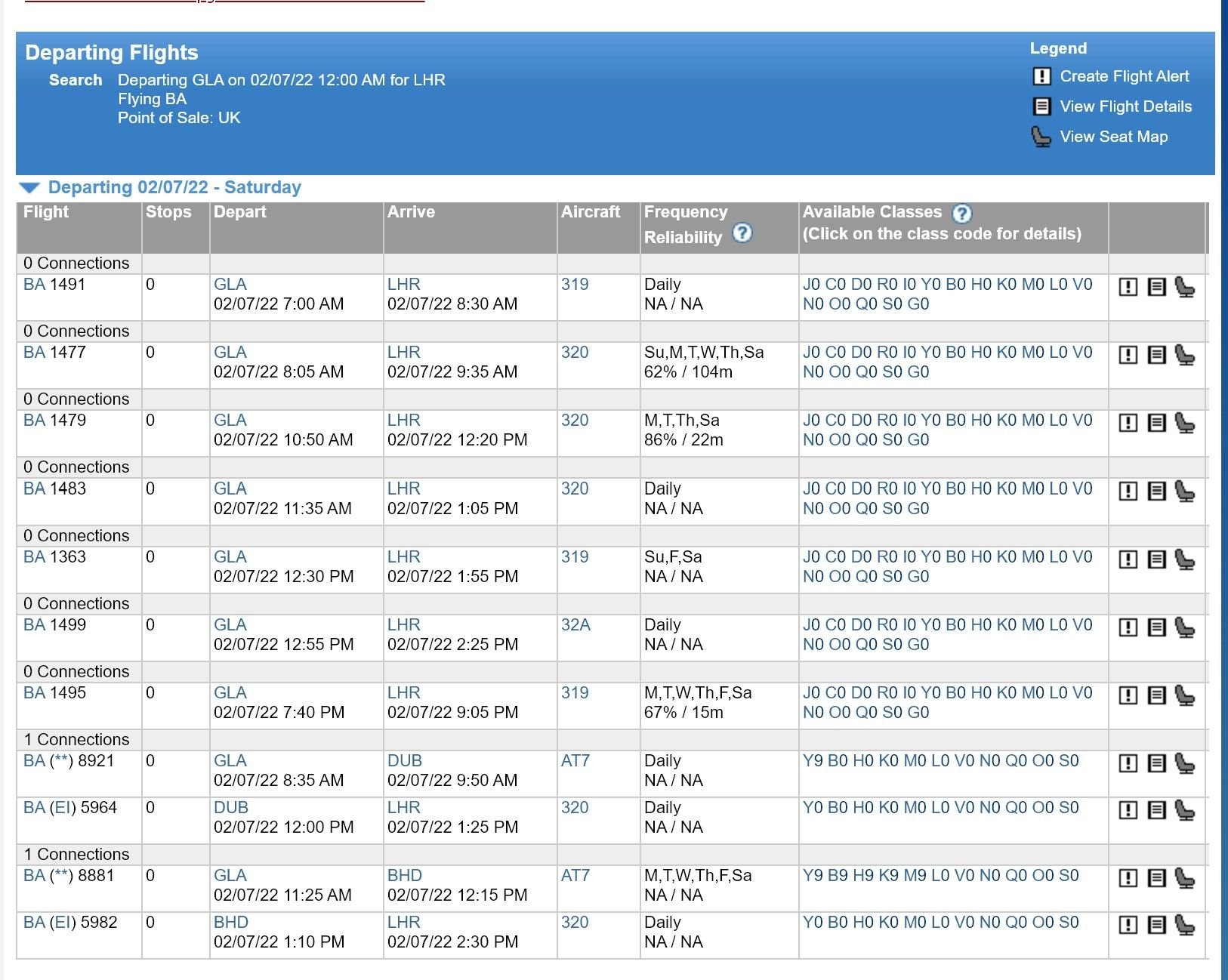View flight details for BA 1477
The width and height of the screenshot is (1228, 980).
(x=1156, y=355)
